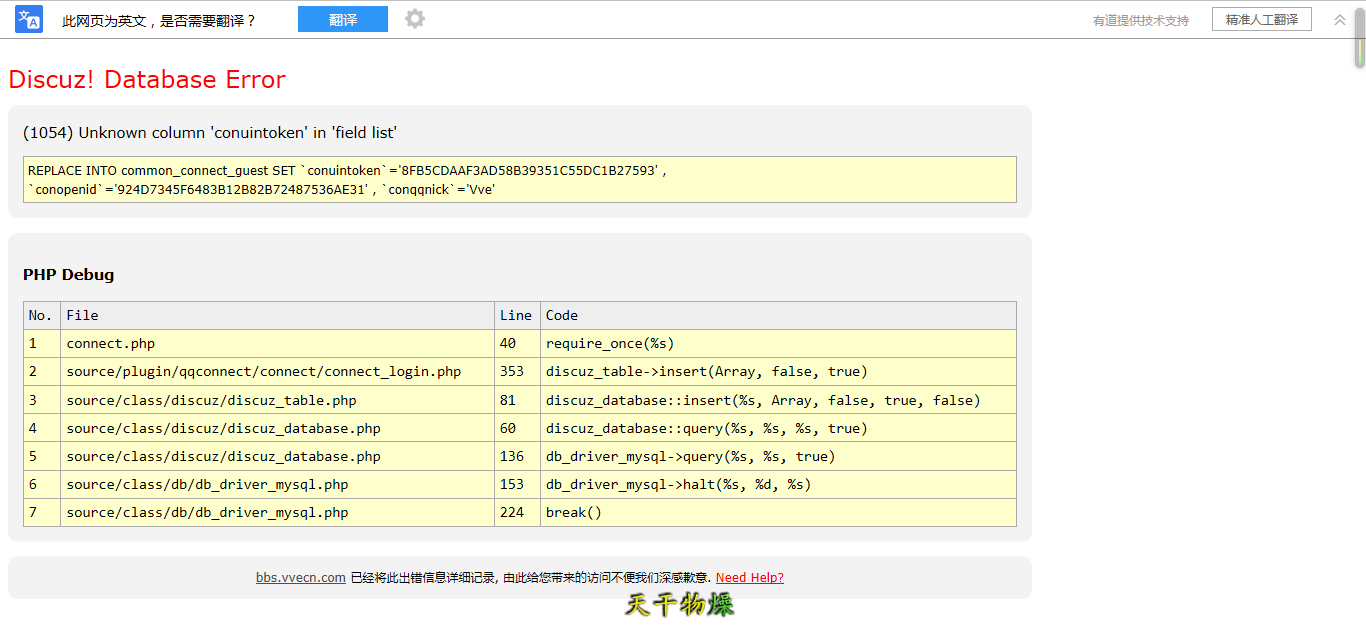Click the Code column header
The image size is (1366, 630).
pyautogui.click(x=561, y=315)
